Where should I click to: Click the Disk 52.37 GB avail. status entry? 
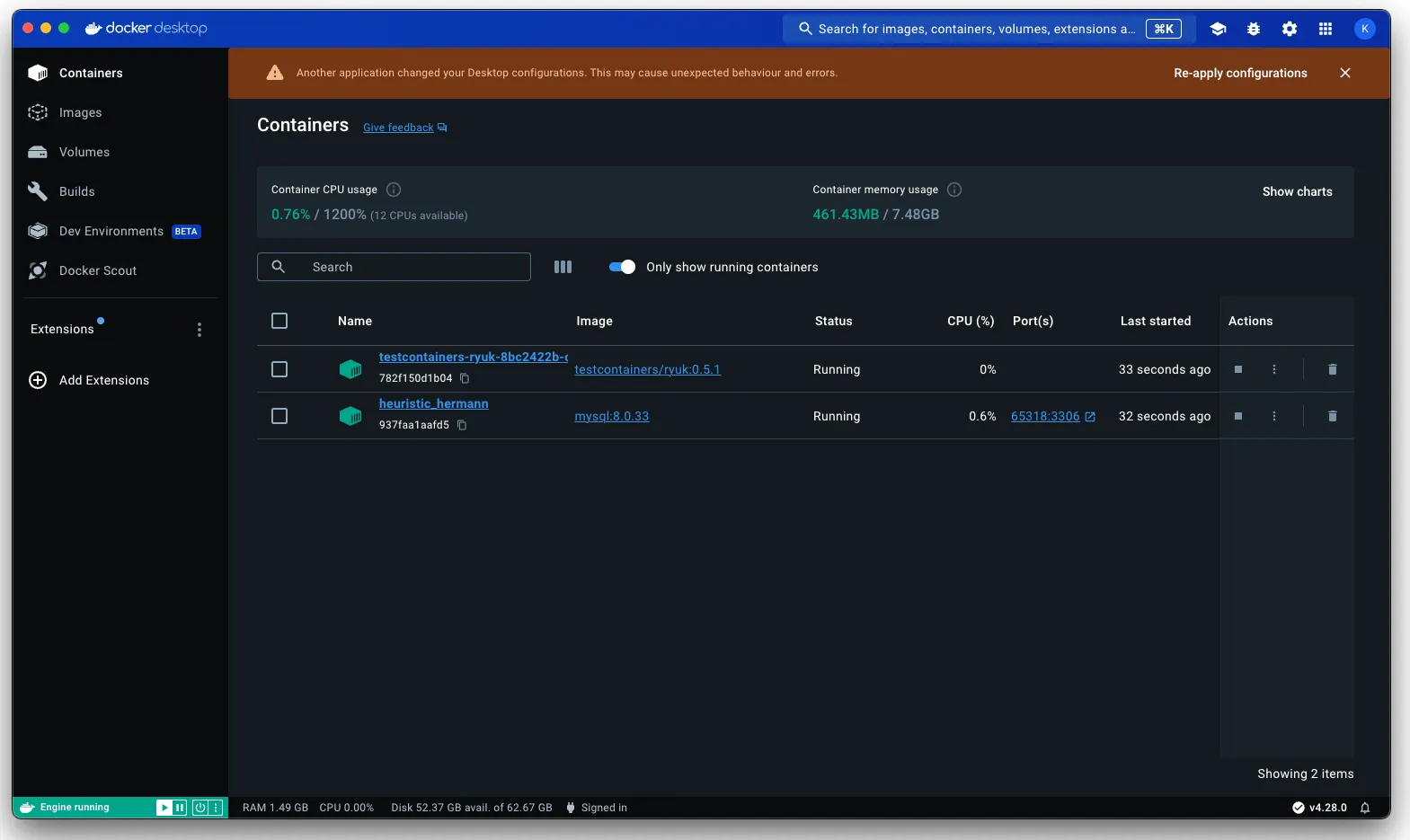tap(472, 808)
